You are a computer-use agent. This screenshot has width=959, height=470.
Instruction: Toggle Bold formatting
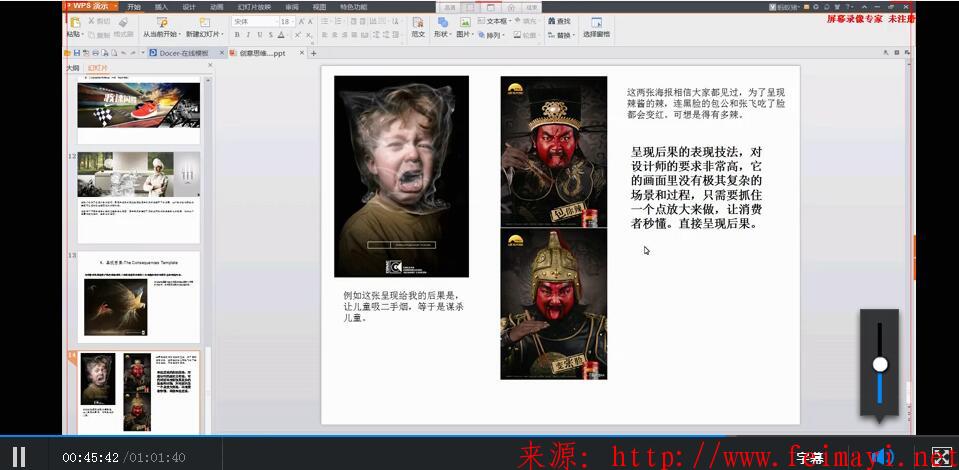pyautogui.click(x=236, y=35)
